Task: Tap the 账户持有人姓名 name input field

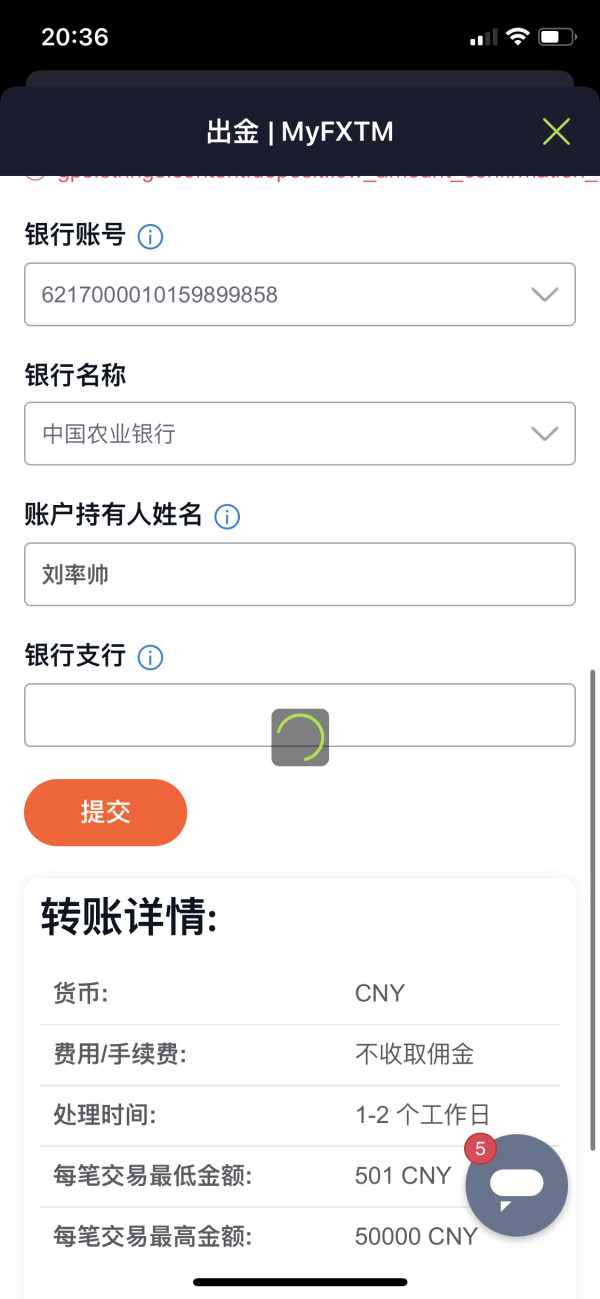Action: pyautogui.click(x=300, y=574)
